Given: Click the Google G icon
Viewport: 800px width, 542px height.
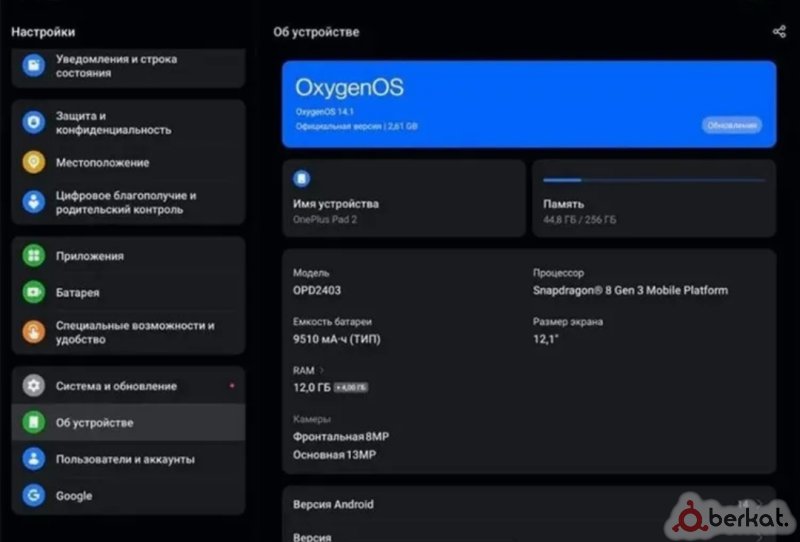Looking at the screenshot, I should pos(34,495).
